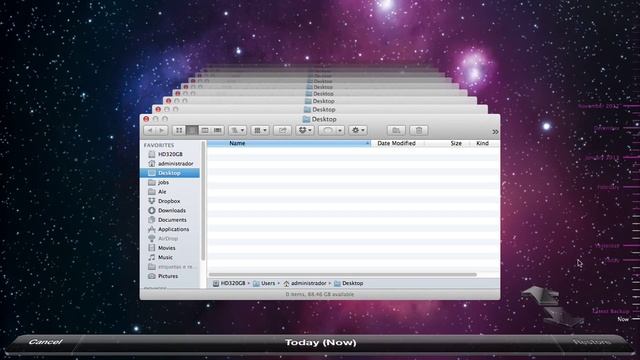Click HD320GB in the path bar
The height and width of the screenshot is (360, 640).
click(x=229, y=283)
